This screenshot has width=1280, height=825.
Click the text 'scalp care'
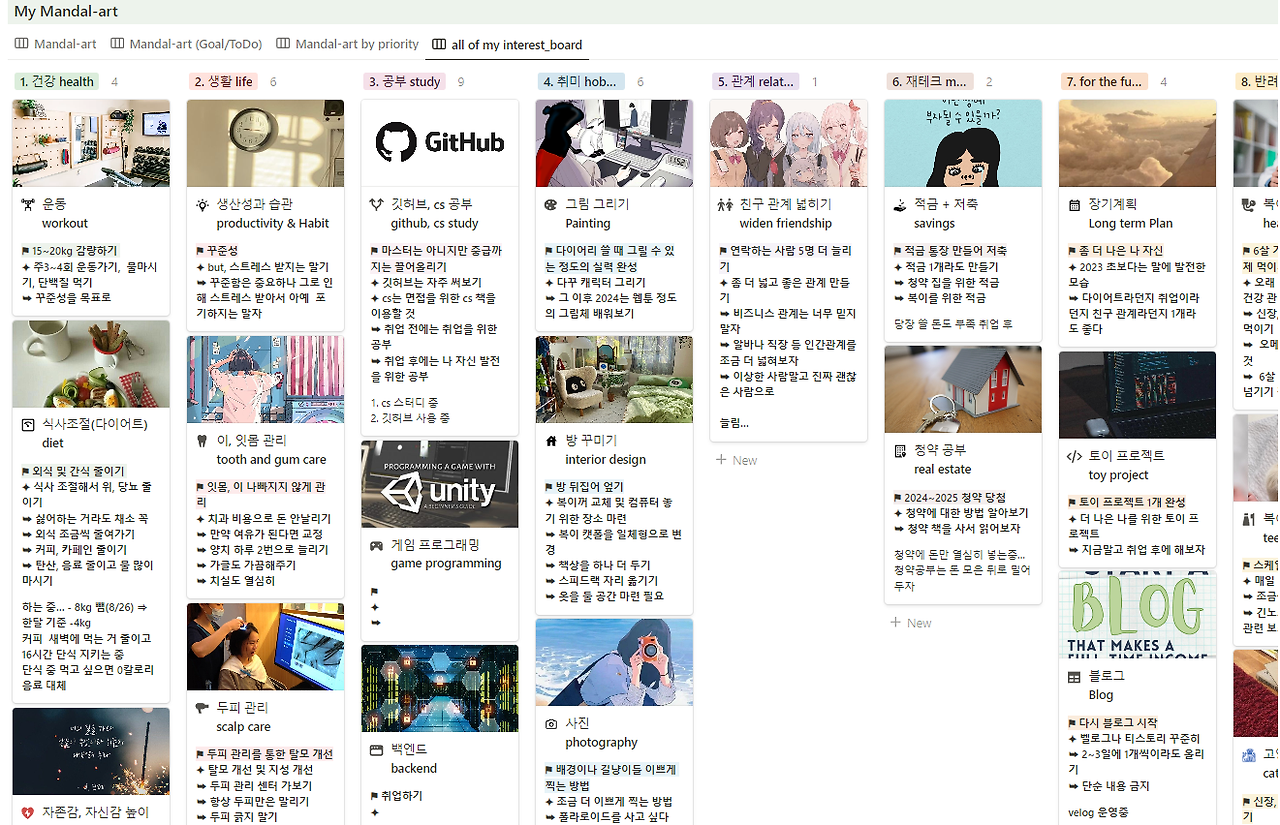tap(243, 727)
